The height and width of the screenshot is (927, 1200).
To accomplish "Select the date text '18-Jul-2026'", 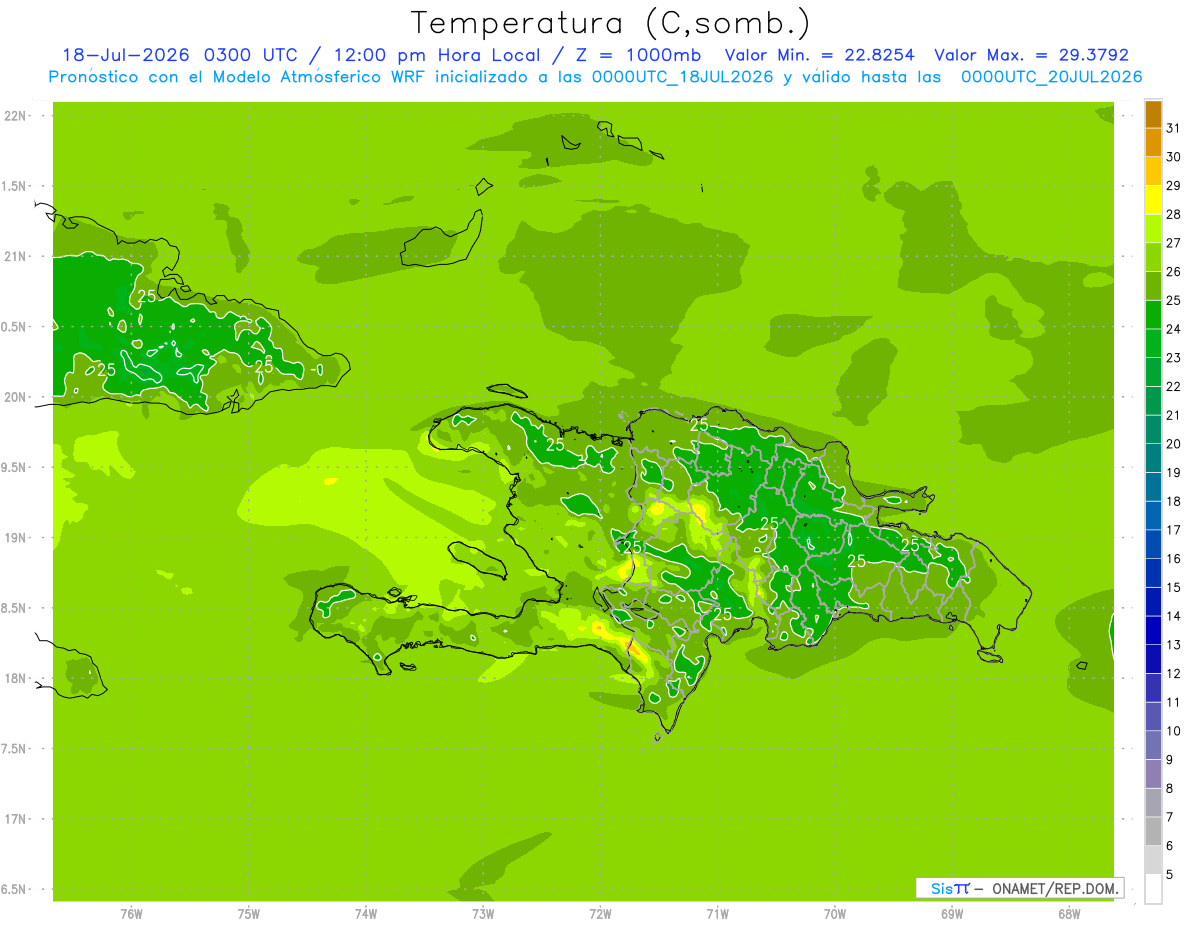I will coord(125,55).
